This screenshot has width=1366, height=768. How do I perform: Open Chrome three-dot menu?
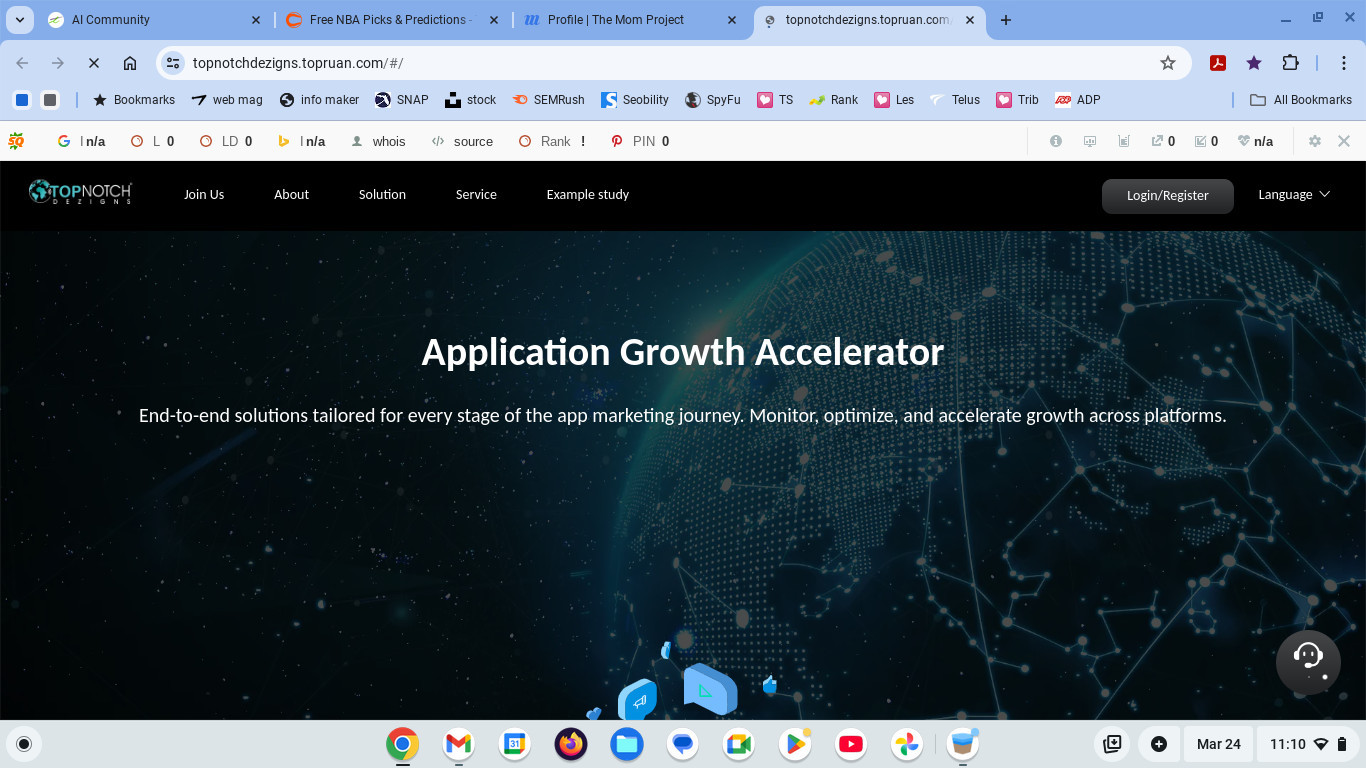pos(1344,63)
